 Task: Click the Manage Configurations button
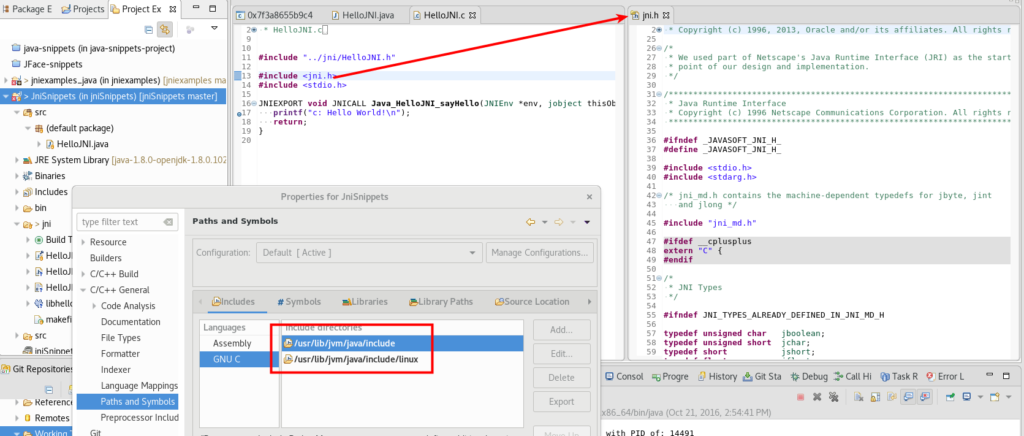click(538, 253)
